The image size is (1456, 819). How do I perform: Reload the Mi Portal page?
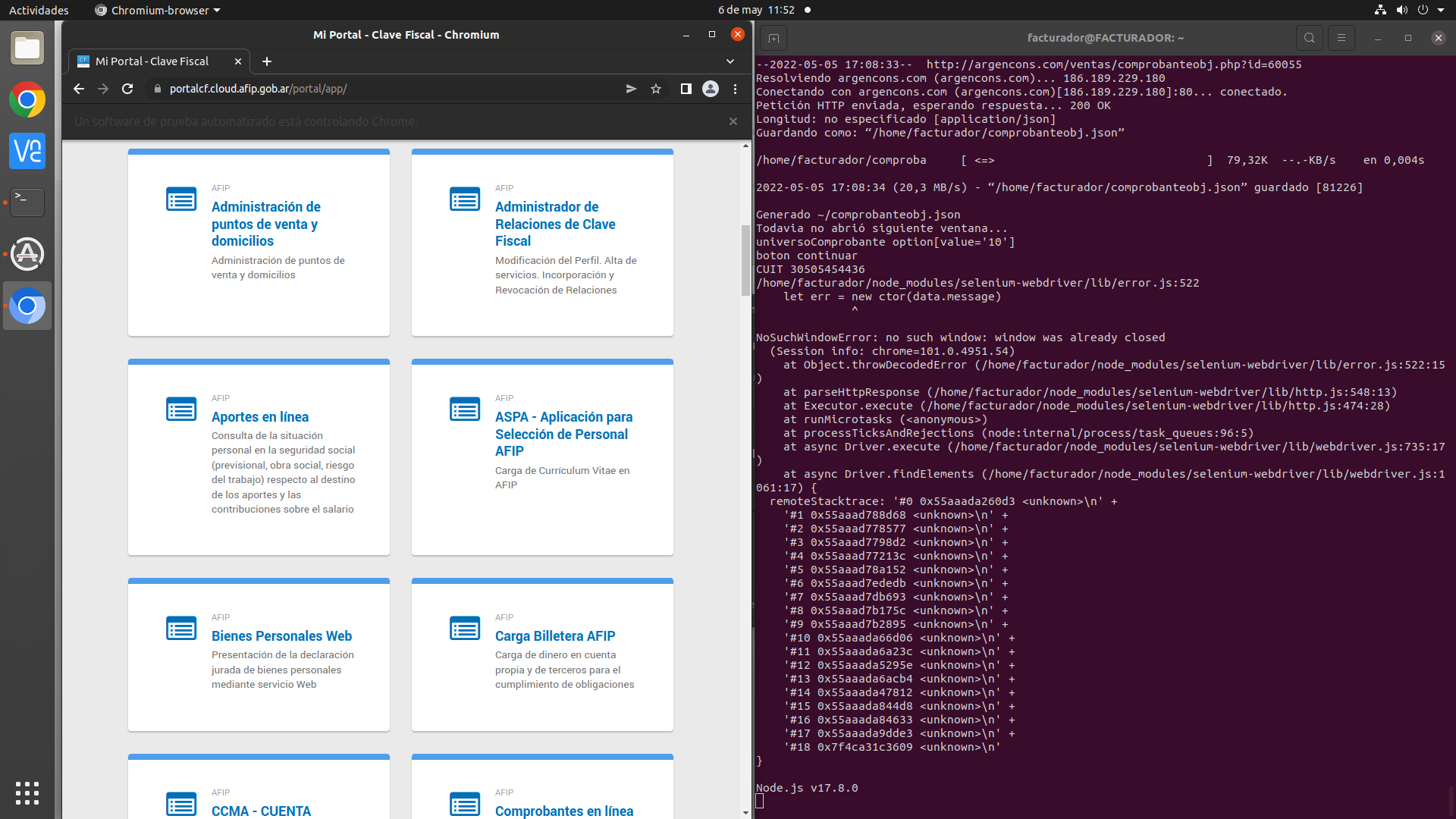pos(127,89)
